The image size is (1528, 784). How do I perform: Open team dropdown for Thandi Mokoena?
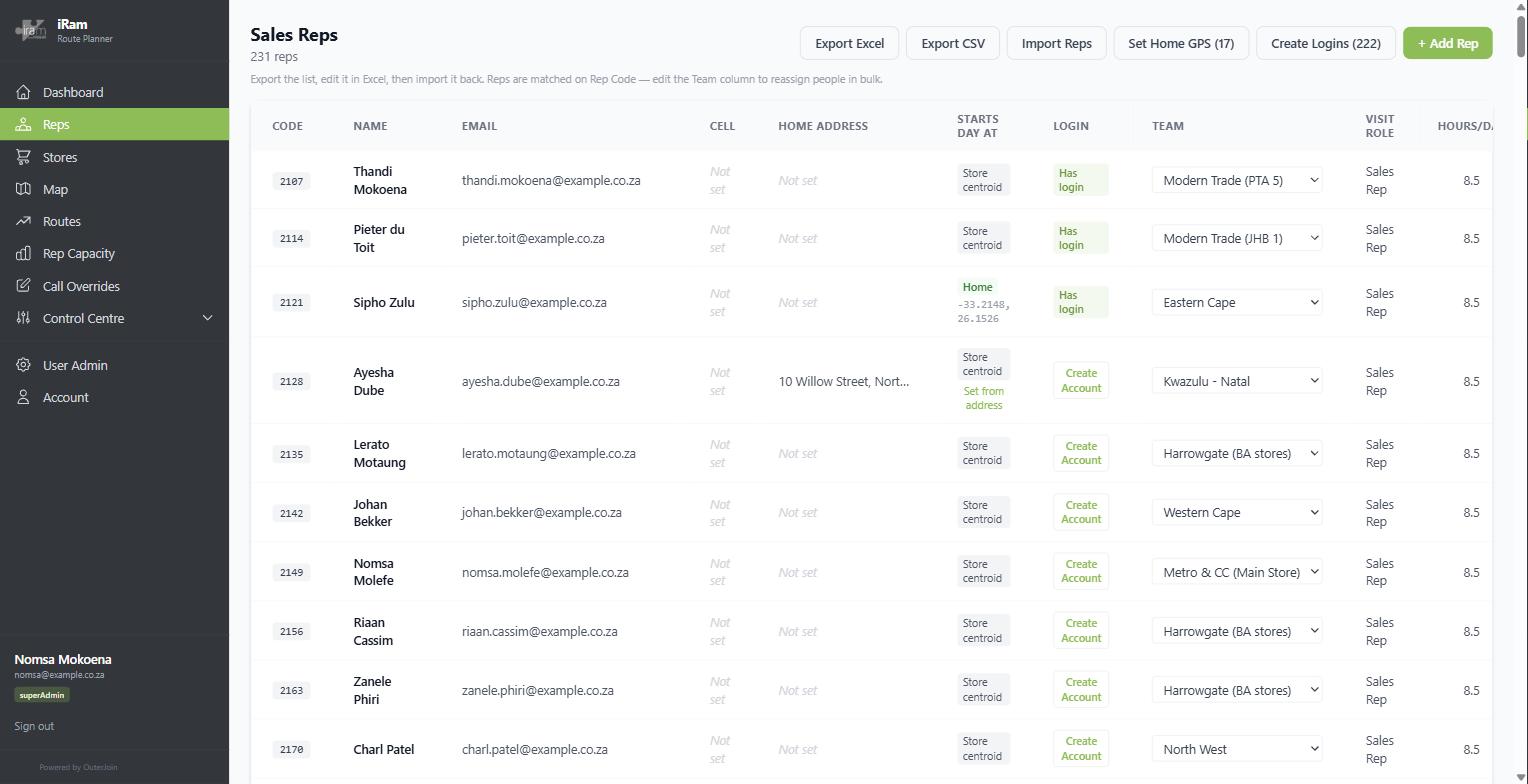click(1237, 180)
